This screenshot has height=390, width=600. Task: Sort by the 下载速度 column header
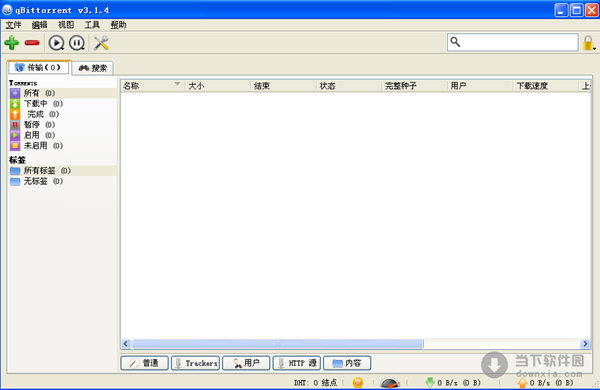pos(546,86)
